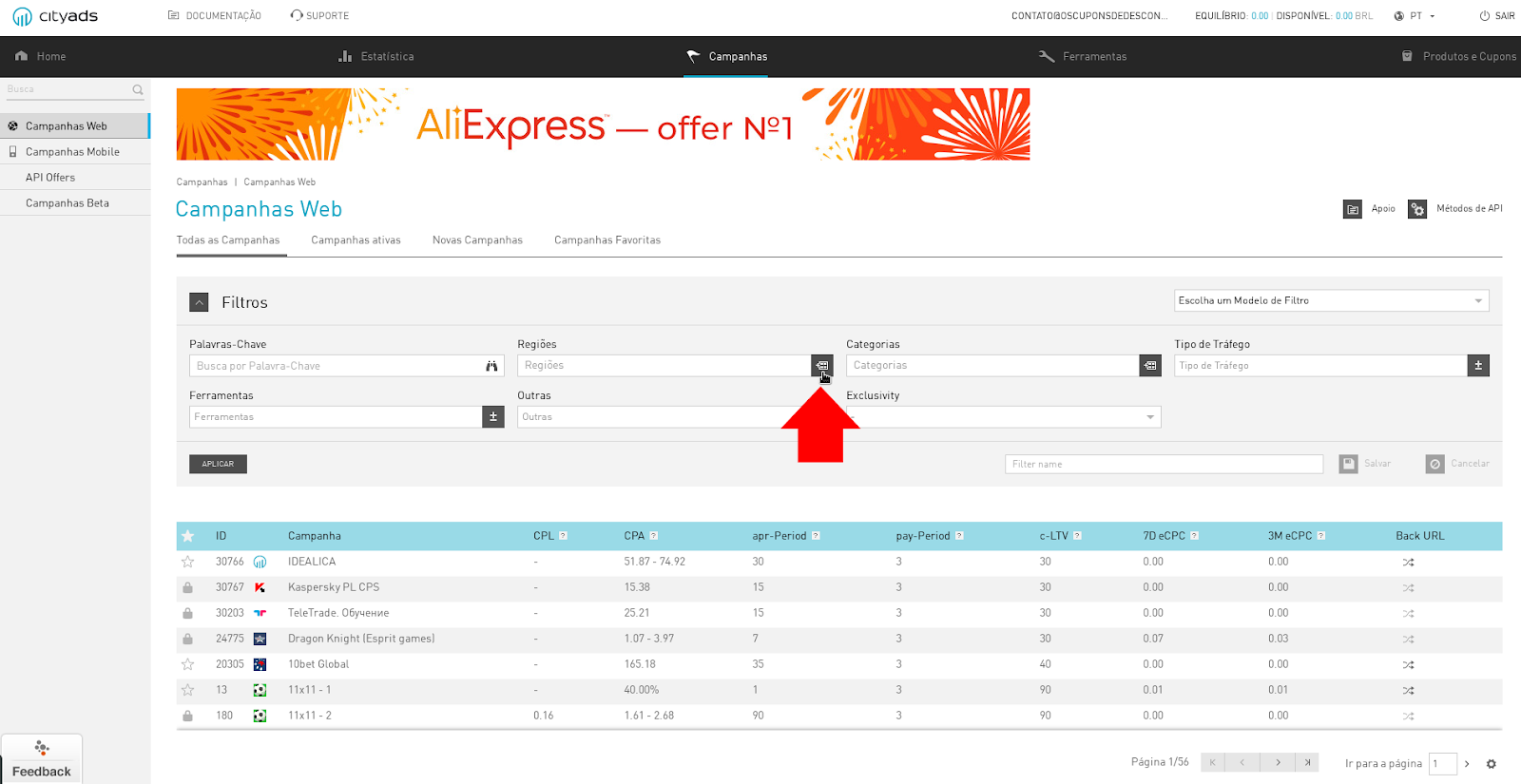Viewport: 1521px width, 784px height.
Task: Switch to Campanhas ativas tab
Action: point(356,239)
